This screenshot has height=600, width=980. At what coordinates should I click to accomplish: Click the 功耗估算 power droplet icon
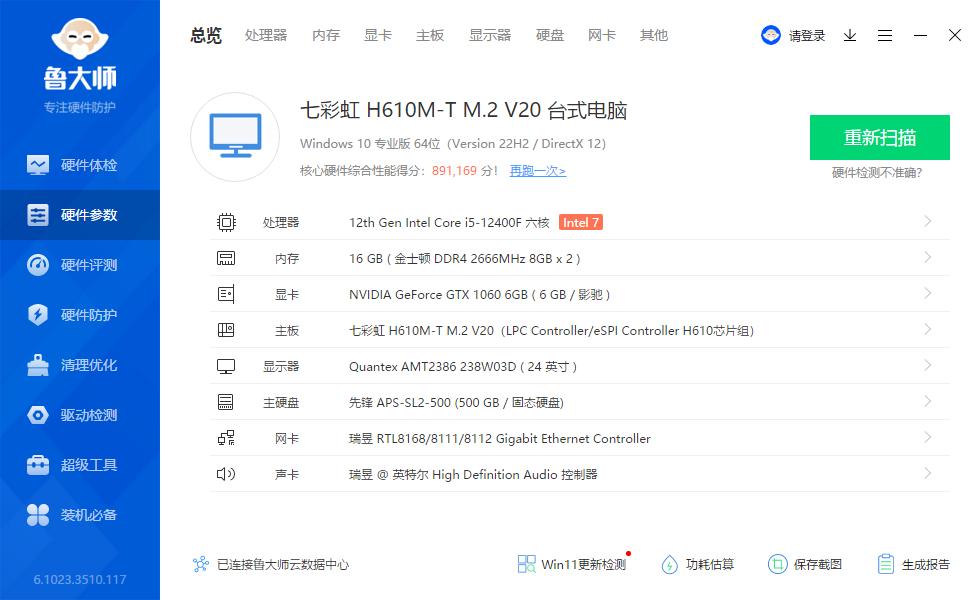click(x=669, y=564)
